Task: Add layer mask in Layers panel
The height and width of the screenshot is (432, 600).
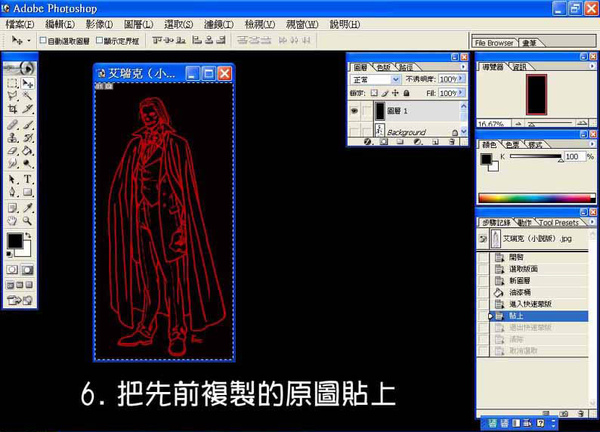Action: click(384, 142)
